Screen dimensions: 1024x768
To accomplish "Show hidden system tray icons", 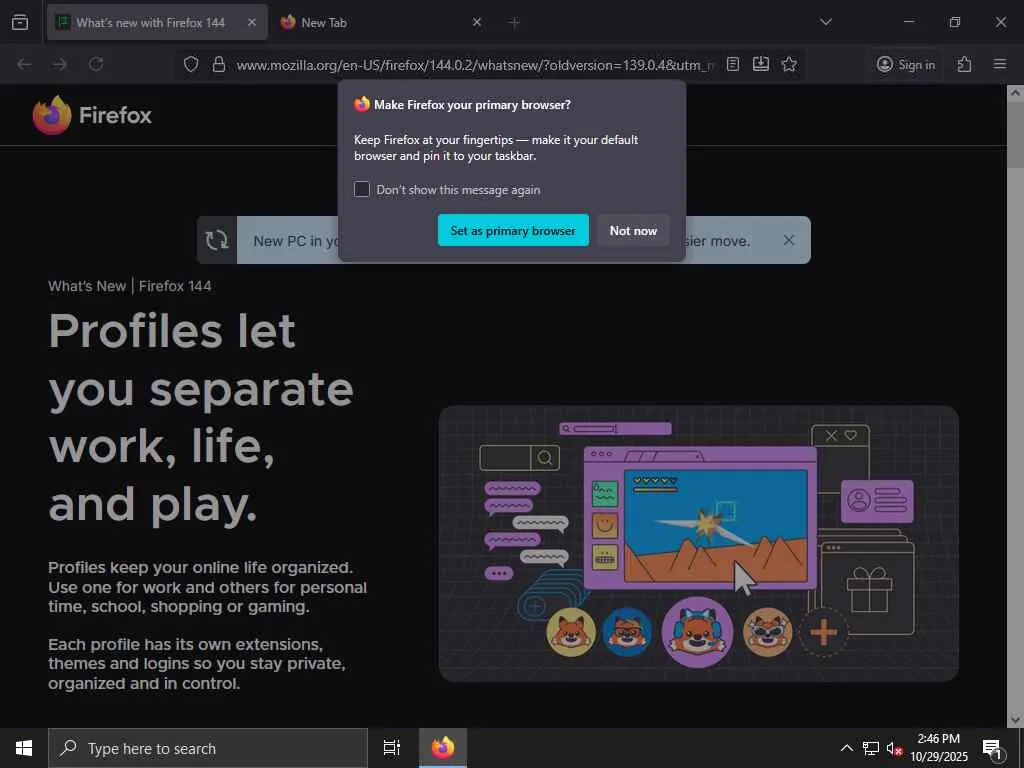I will tap(846, 748).
